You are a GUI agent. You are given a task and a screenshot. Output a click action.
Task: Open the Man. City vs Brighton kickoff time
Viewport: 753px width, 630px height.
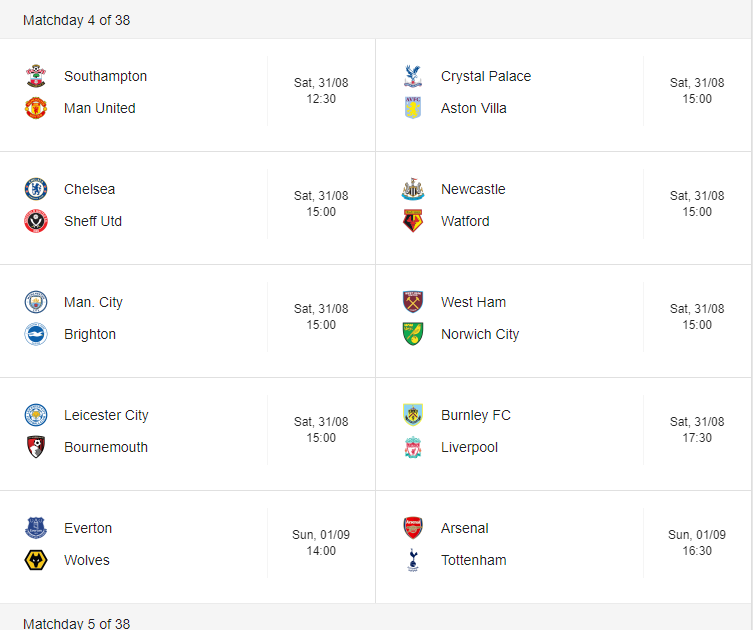pyautogui.click(x=321, y=316)
